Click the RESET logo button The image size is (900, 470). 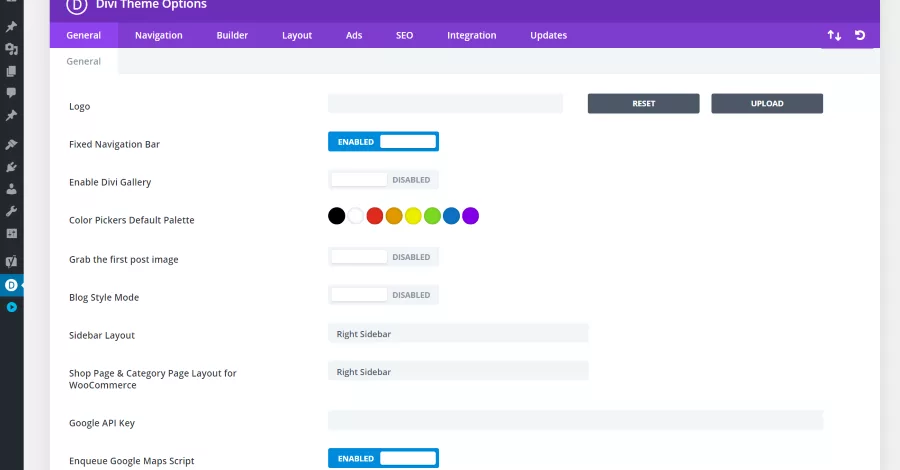pos(643,104)
